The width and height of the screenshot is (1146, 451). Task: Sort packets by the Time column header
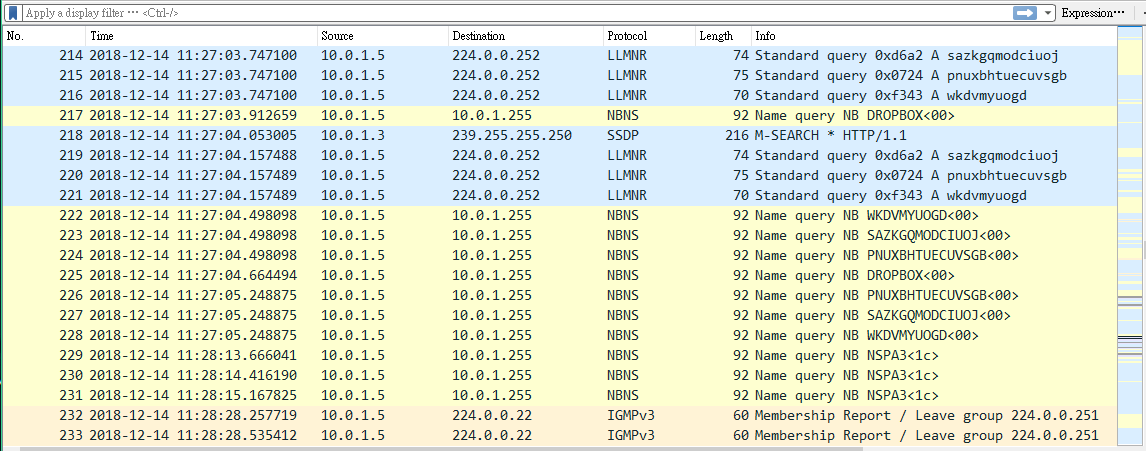point(202,36)
